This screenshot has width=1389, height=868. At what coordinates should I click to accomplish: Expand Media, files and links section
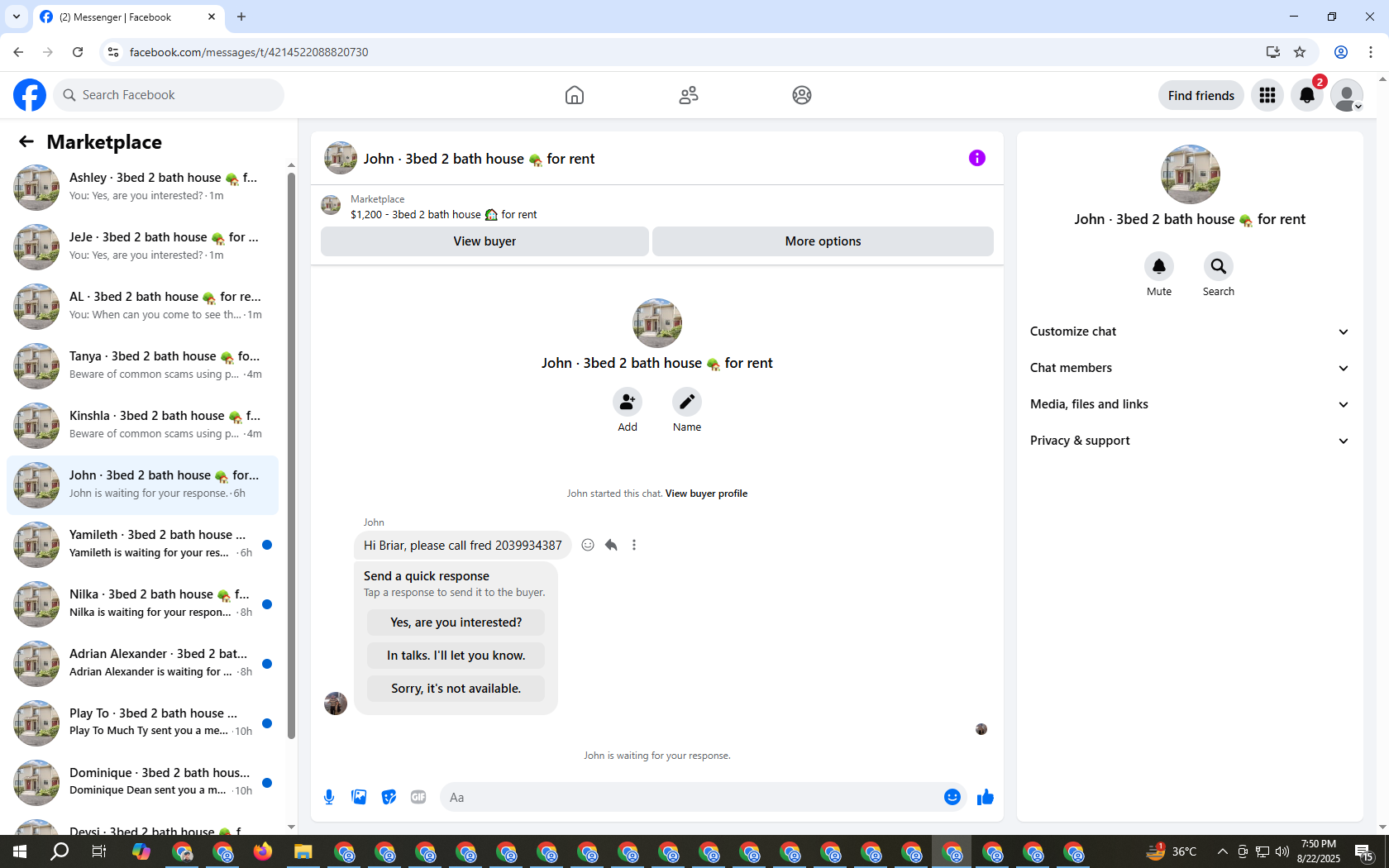(x=1190, y=404)
